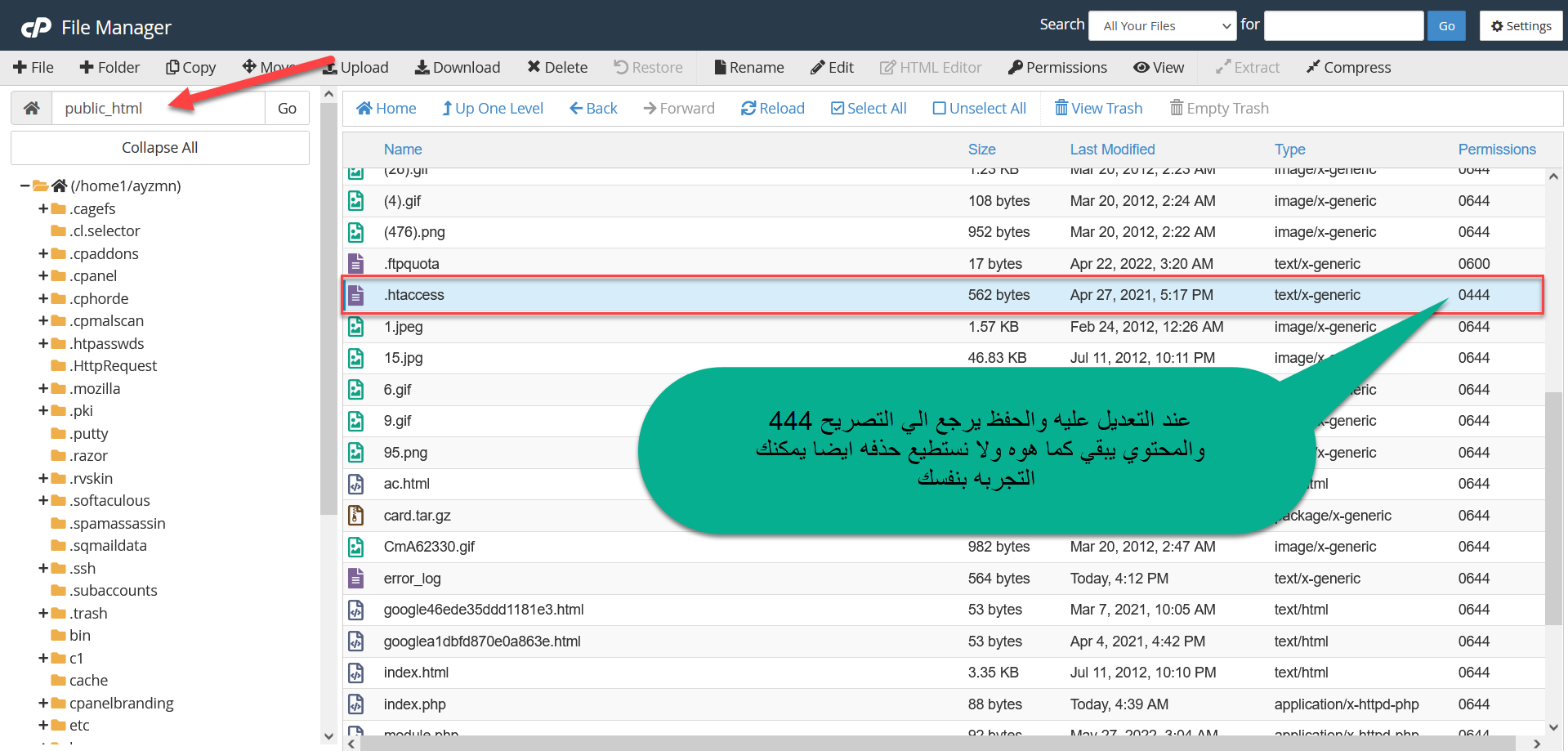This screenshot has width=1568, height=751.
Task: Expand the .softaculous folder node
Action: [43, 501]
